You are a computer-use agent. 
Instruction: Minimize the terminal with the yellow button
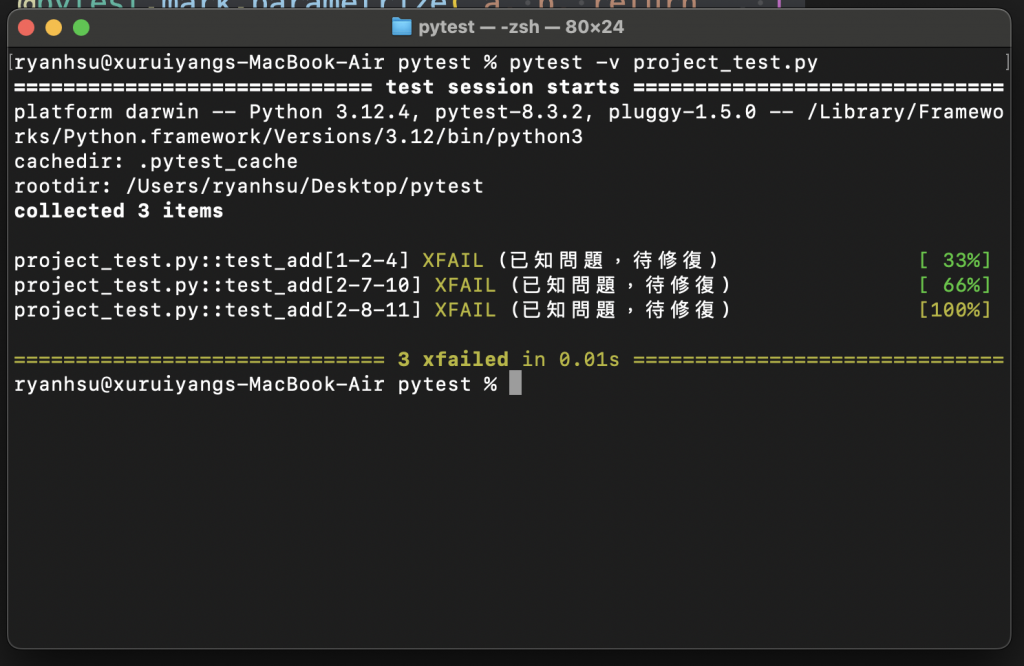(54, 27)
